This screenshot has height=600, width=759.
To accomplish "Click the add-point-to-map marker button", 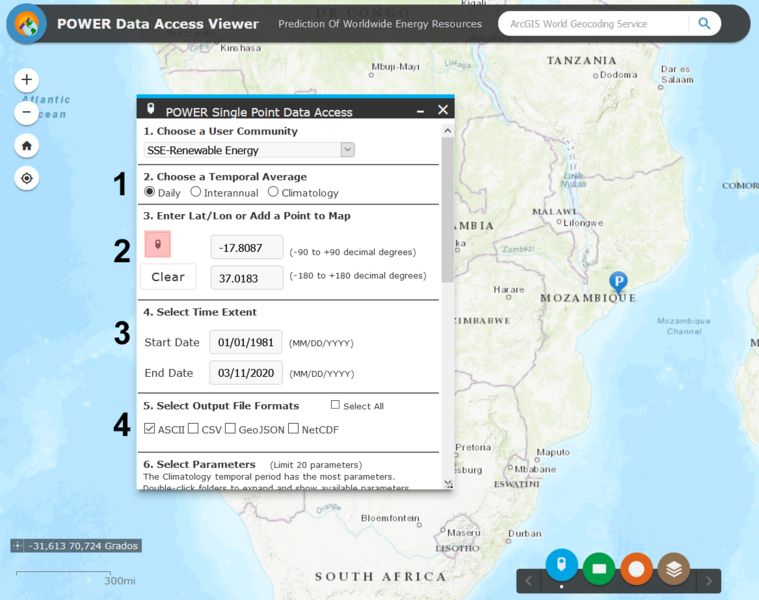I will [x=157, y=244].
